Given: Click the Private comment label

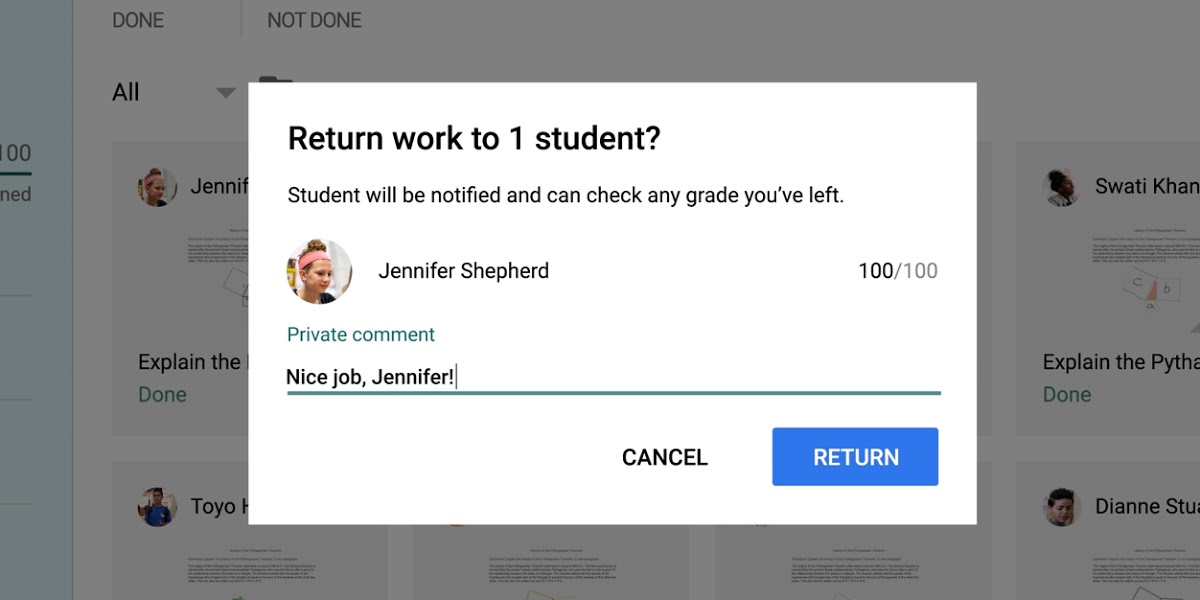Looking at the screenshot, I should pos(360,334).
